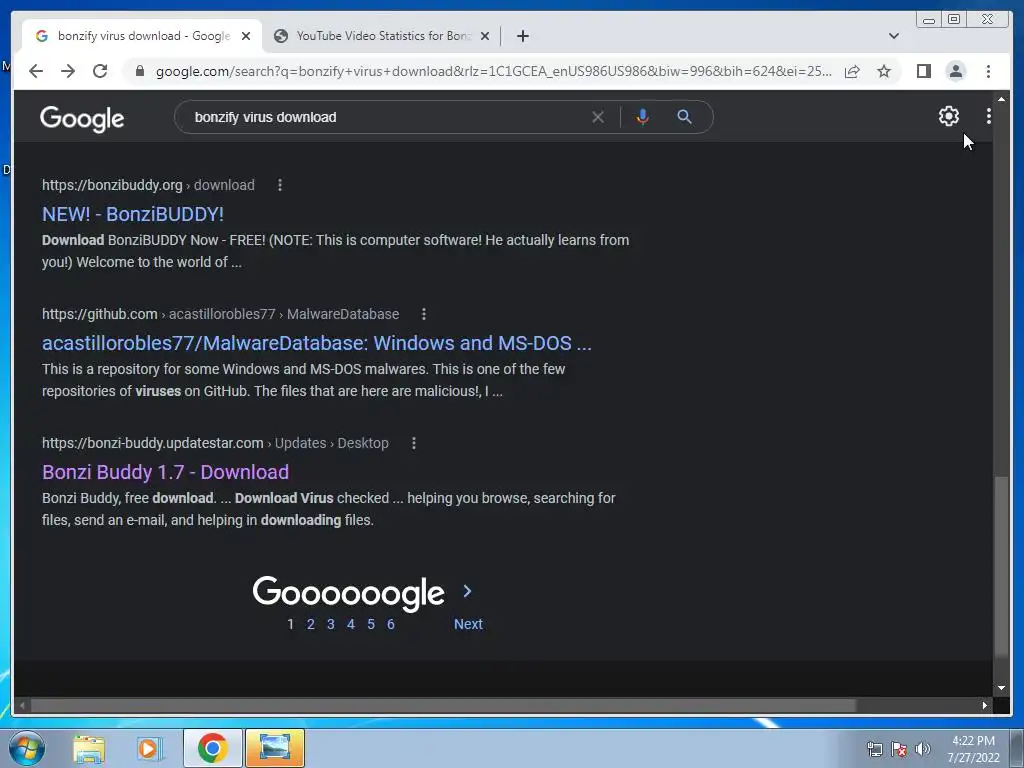Image resolution: width=1024 pixels, height=768 pixels.
Task: Click the vertical scrollbar thumb
Action: [x=1001, y=567]
